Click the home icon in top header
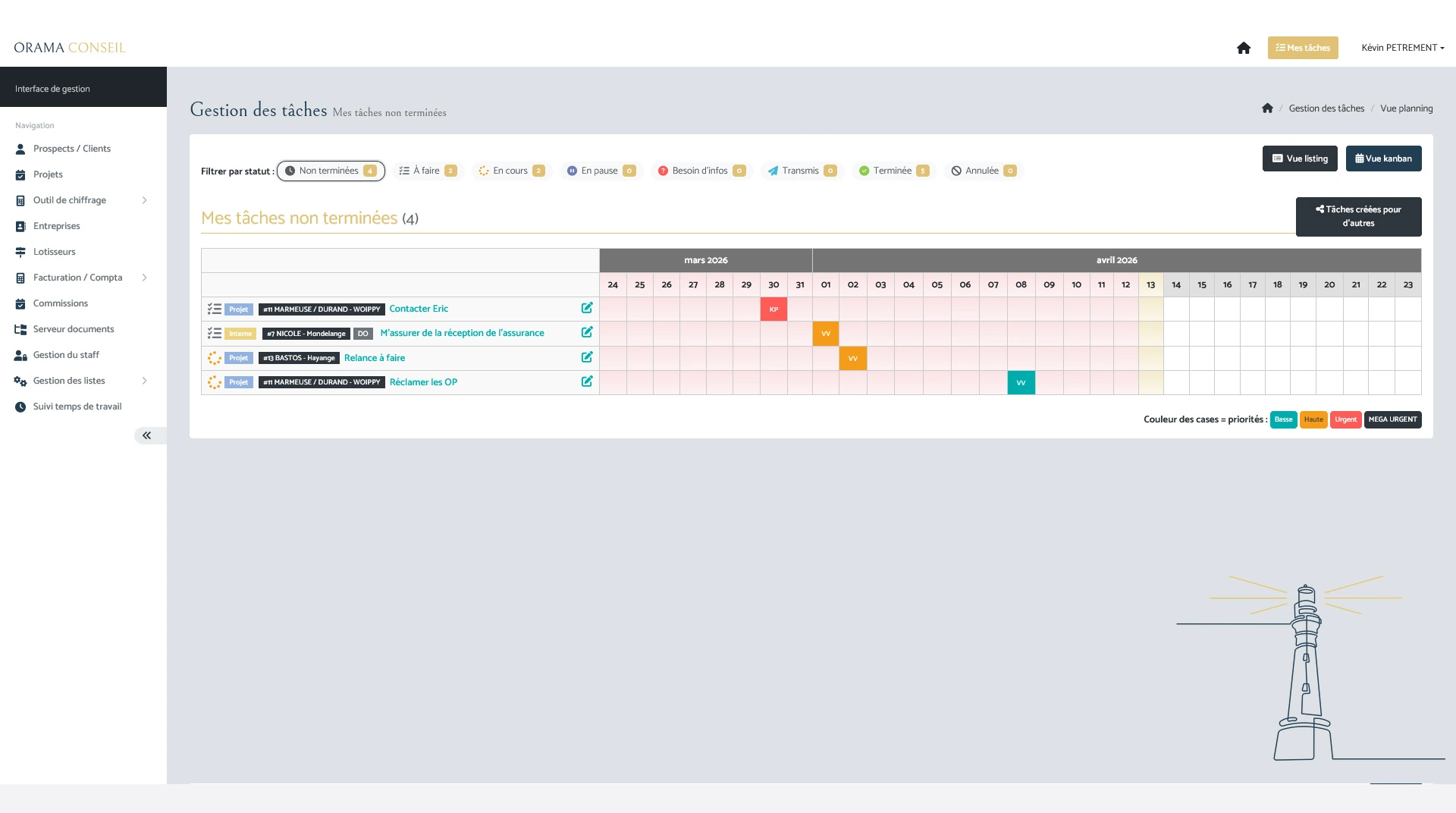Viewport: 1456px width, 813px height. tap(1244, 48)
